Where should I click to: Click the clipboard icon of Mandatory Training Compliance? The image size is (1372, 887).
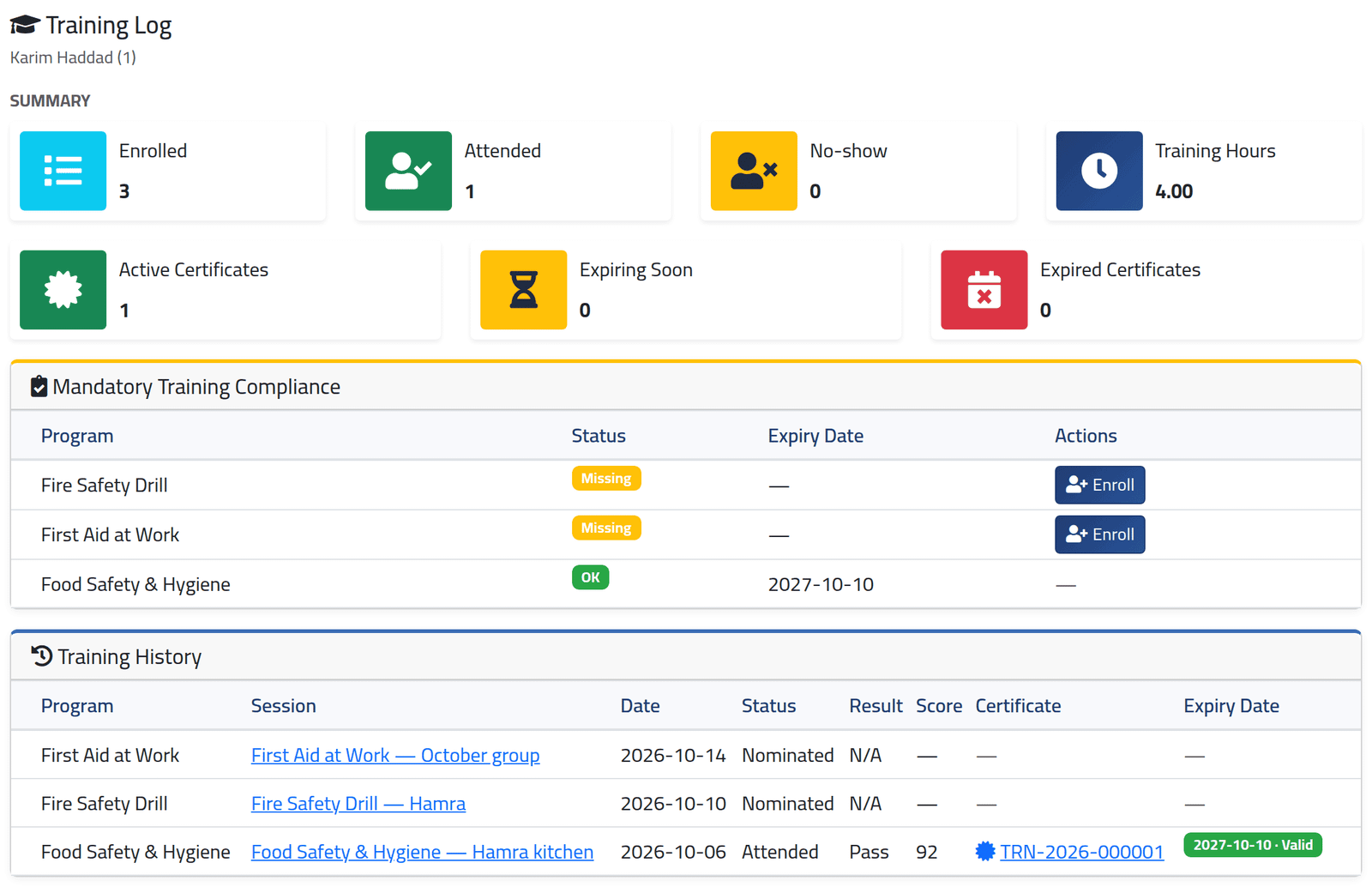click(x=39, y=387)
